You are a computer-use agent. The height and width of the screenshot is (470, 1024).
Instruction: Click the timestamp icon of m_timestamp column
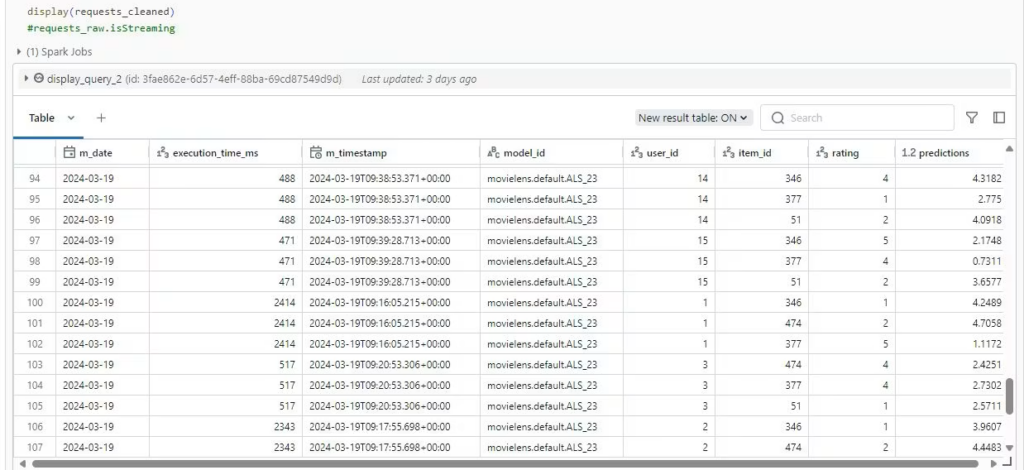316,153
